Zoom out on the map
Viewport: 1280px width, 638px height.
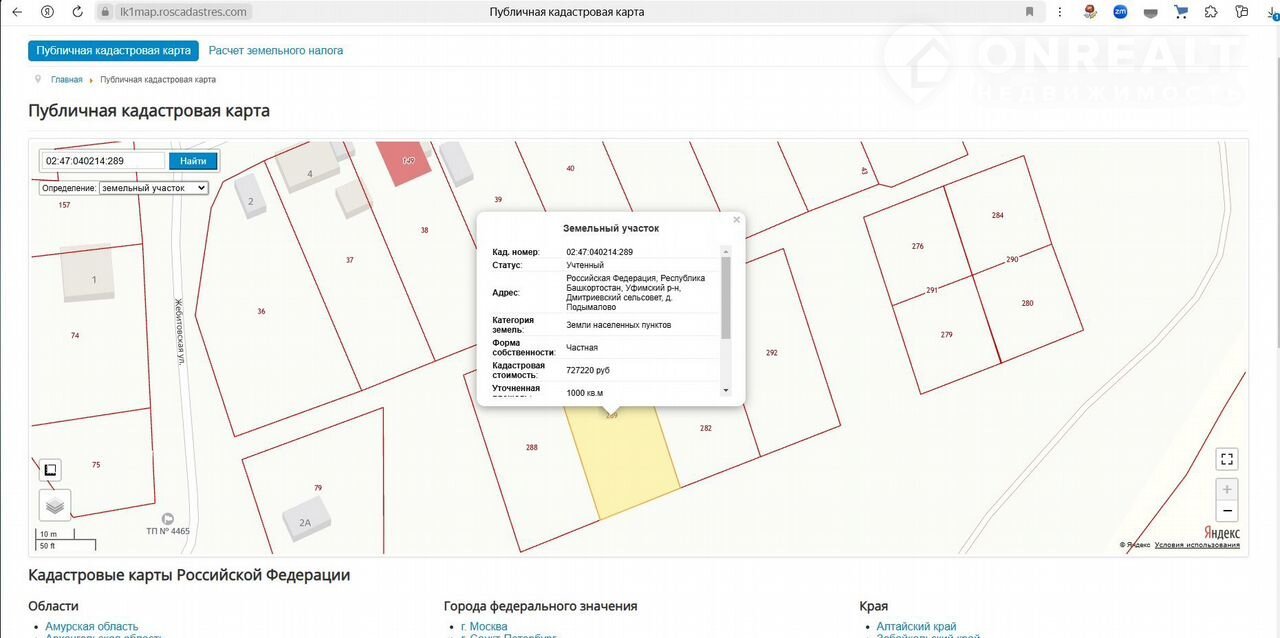pyautogui.click(x=1227, y=512)
